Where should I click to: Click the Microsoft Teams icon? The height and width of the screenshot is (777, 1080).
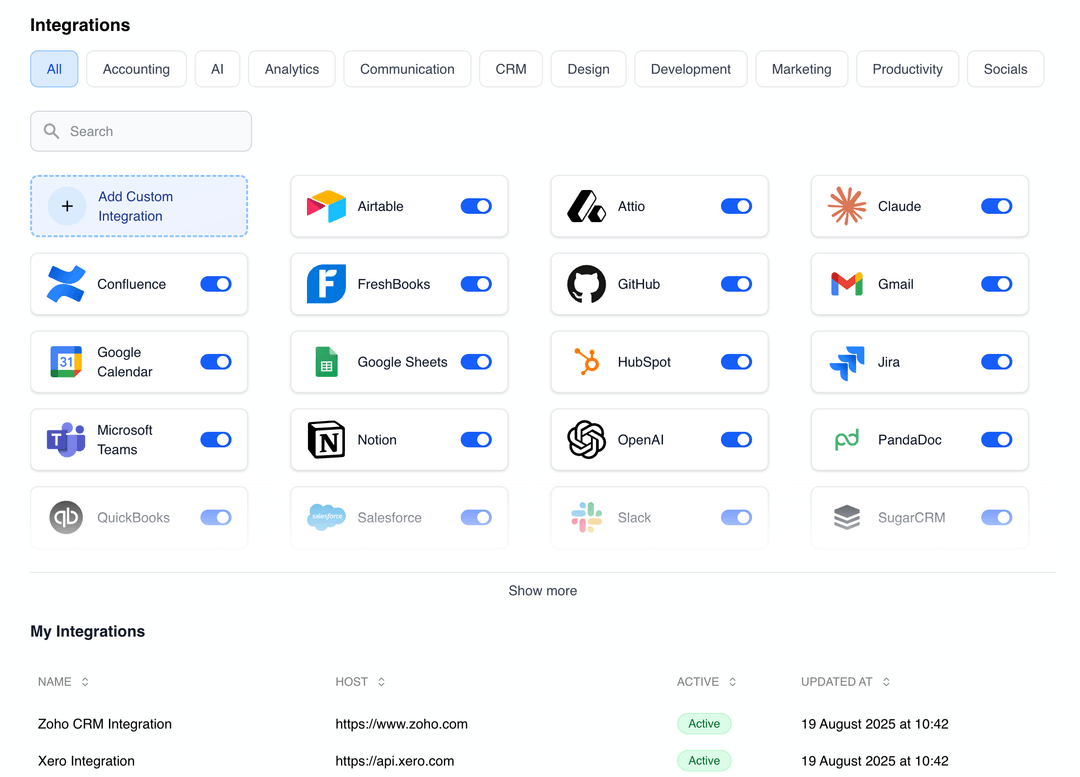tap(66, 440)
